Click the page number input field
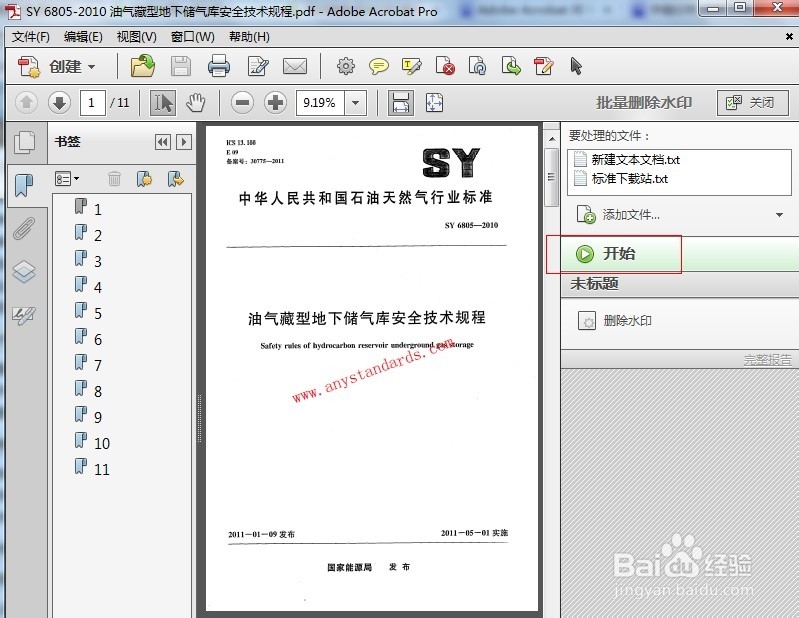799x618 pixels. pos(92,103)
